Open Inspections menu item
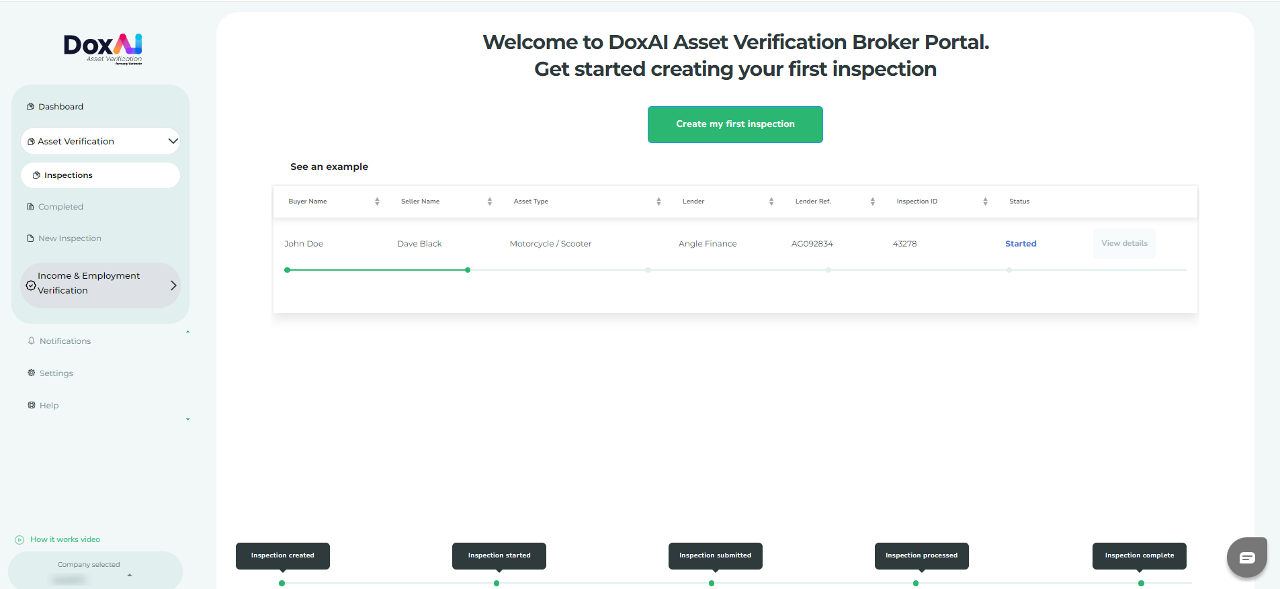The width and height of the screenshot is (1280, 589). pos(68,175)
